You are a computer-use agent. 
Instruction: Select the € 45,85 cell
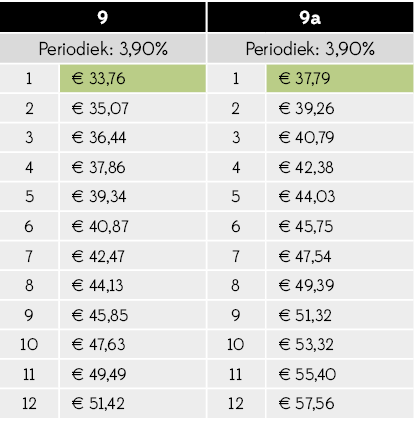click(133, 315)
